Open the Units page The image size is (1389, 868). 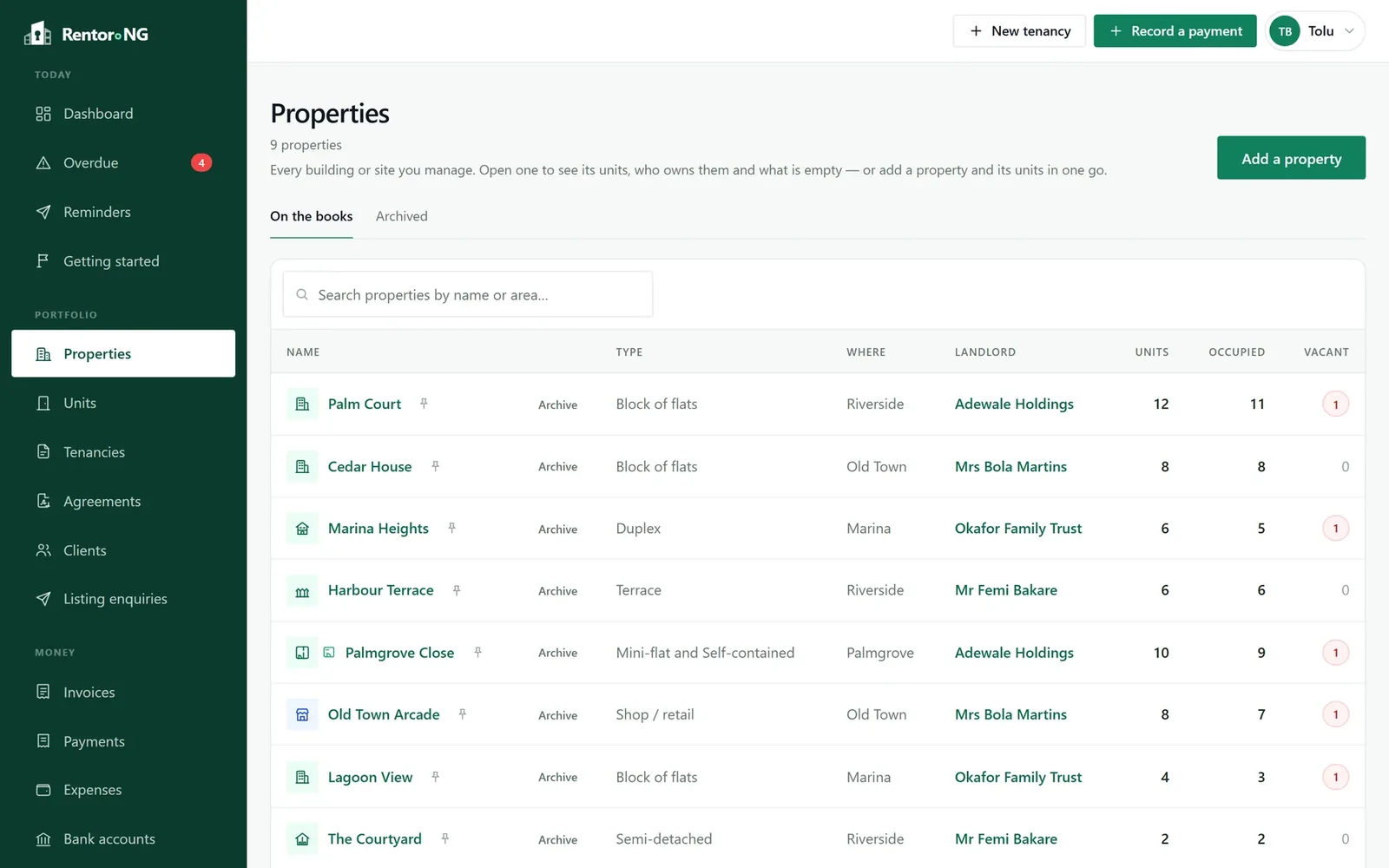pyautogui.click(x=123, y=403)
